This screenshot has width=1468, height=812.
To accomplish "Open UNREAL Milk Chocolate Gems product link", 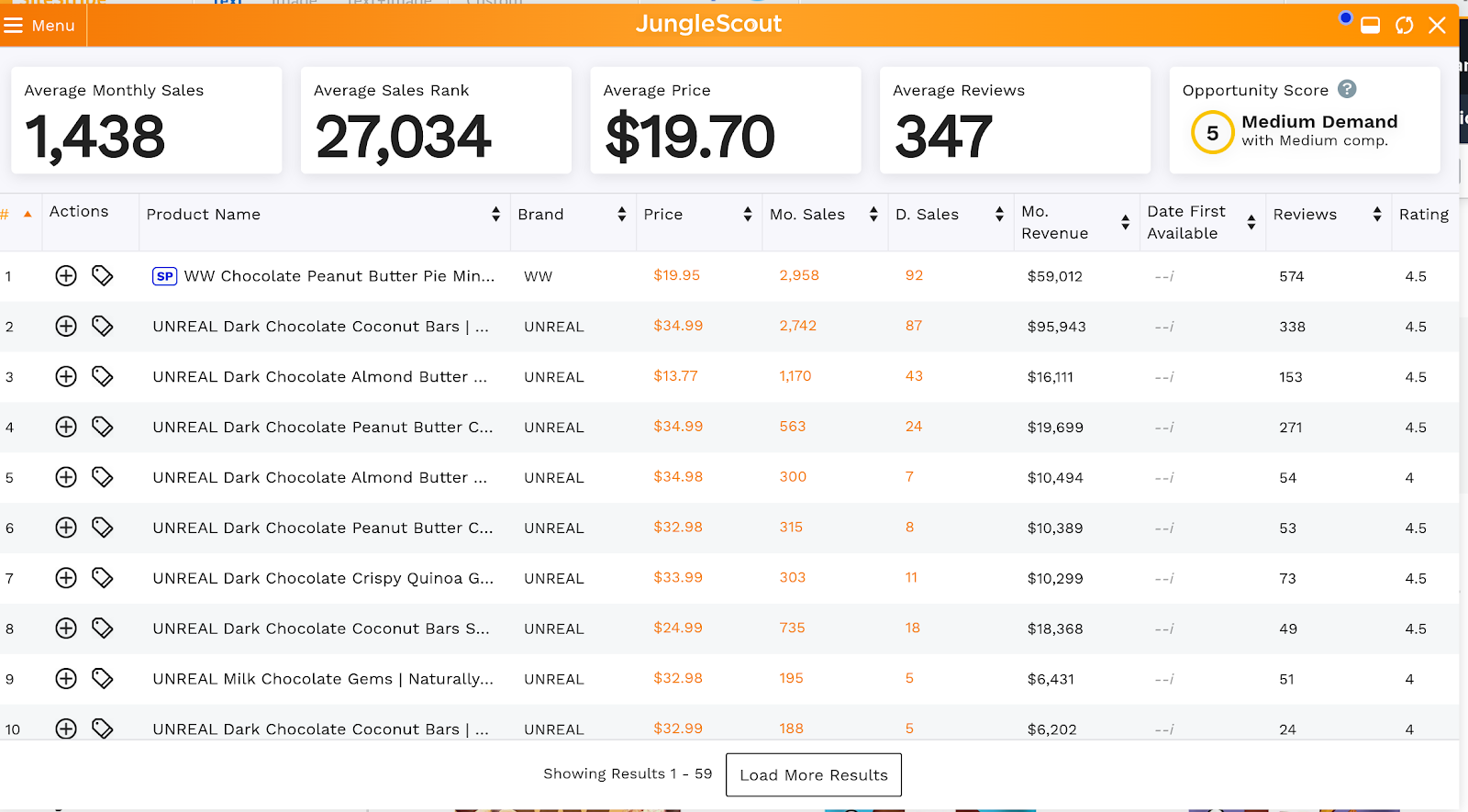I will [x=323, y=679].
